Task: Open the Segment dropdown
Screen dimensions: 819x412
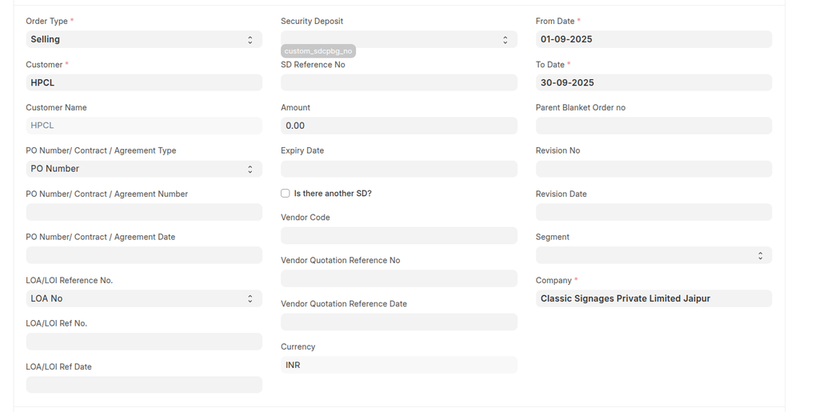Action: pyautogui.click(x=653, y=256)
